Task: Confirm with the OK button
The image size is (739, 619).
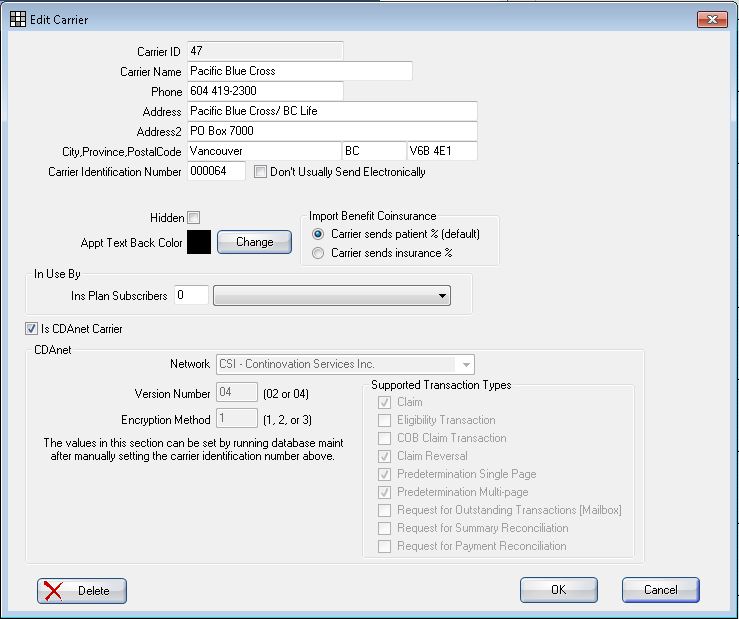Action: 559,590
